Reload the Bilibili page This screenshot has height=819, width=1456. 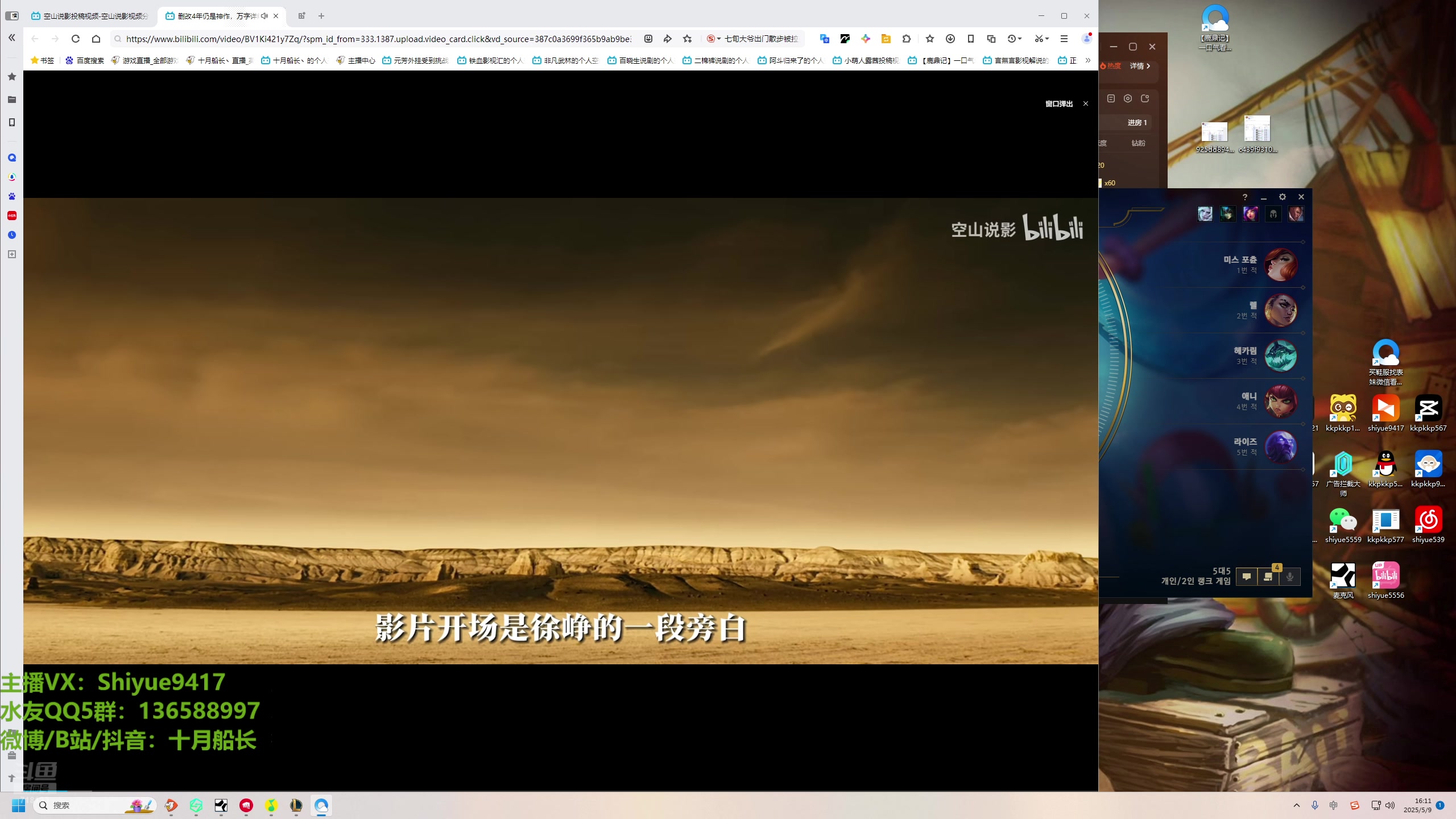75,39
